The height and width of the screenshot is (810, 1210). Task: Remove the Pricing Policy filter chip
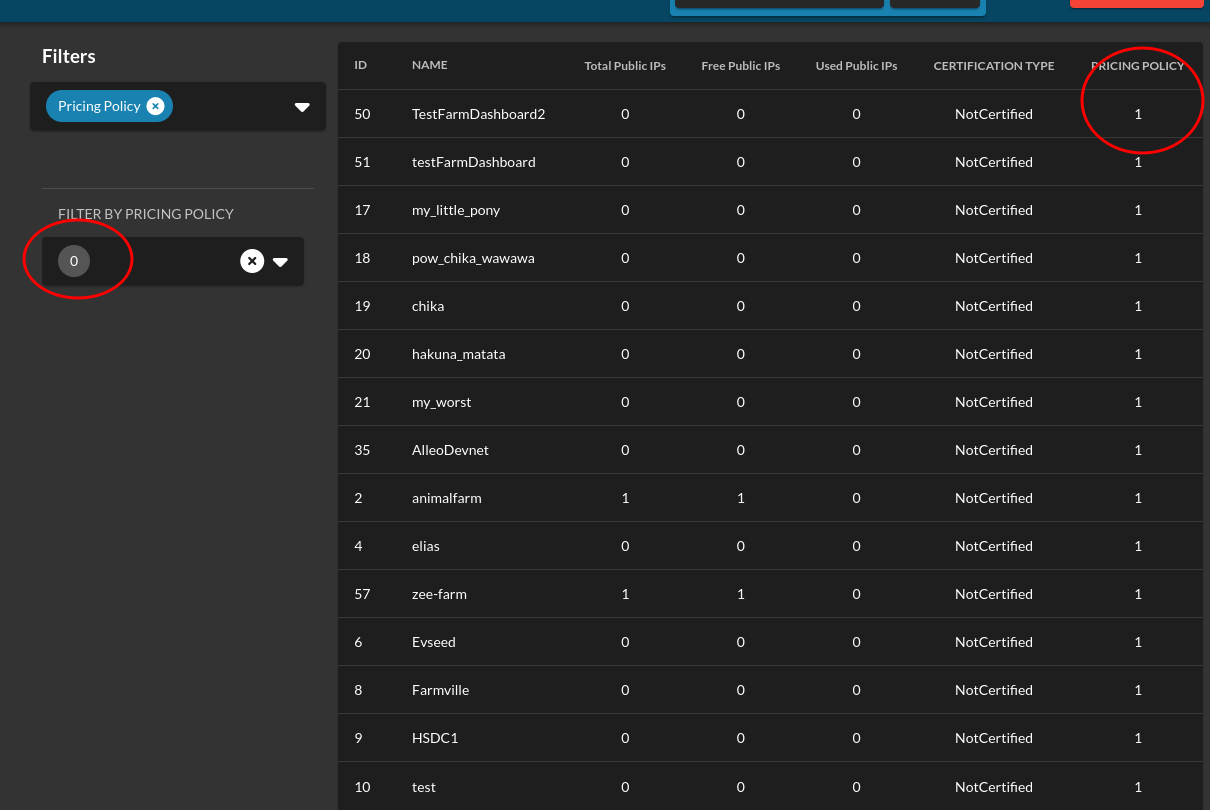156,105
